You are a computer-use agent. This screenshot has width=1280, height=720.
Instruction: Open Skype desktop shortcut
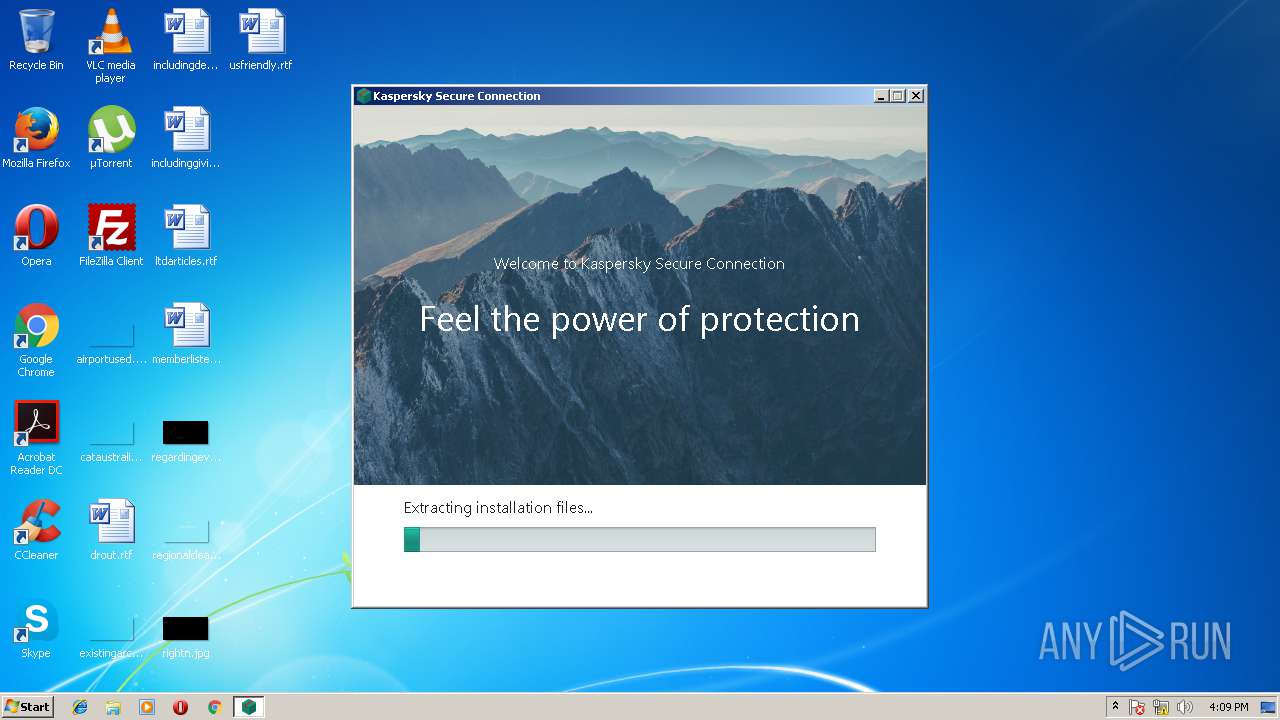(36, 628)
